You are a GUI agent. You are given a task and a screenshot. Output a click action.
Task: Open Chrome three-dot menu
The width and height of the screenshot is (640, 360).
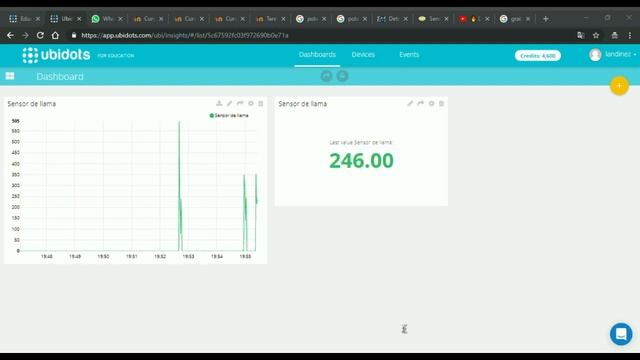[630, 36]
